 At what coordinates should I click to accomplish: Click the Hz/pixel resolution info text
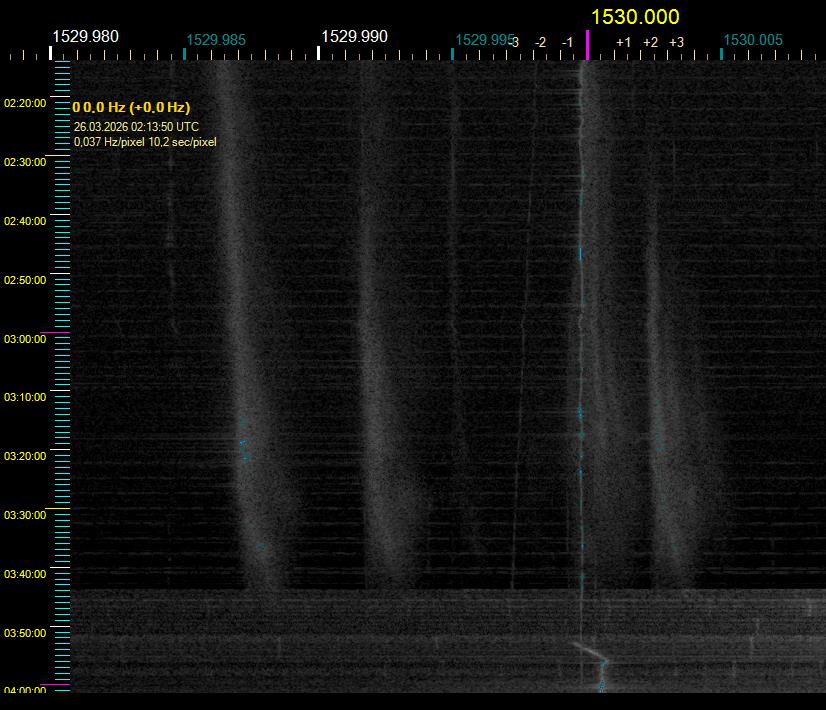pos(145,142)
